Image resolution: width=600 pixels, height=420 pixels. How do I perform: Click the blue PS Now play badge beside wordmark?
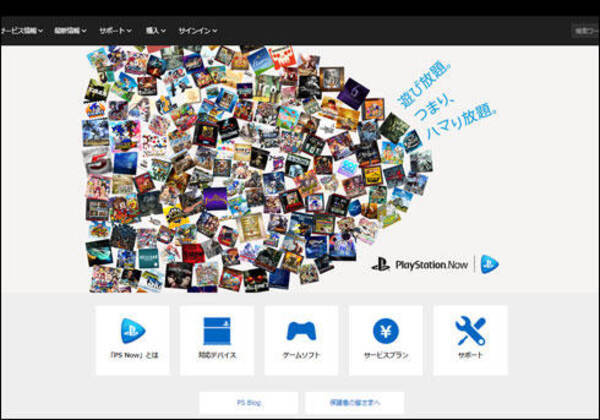click(x=489, y=264)
